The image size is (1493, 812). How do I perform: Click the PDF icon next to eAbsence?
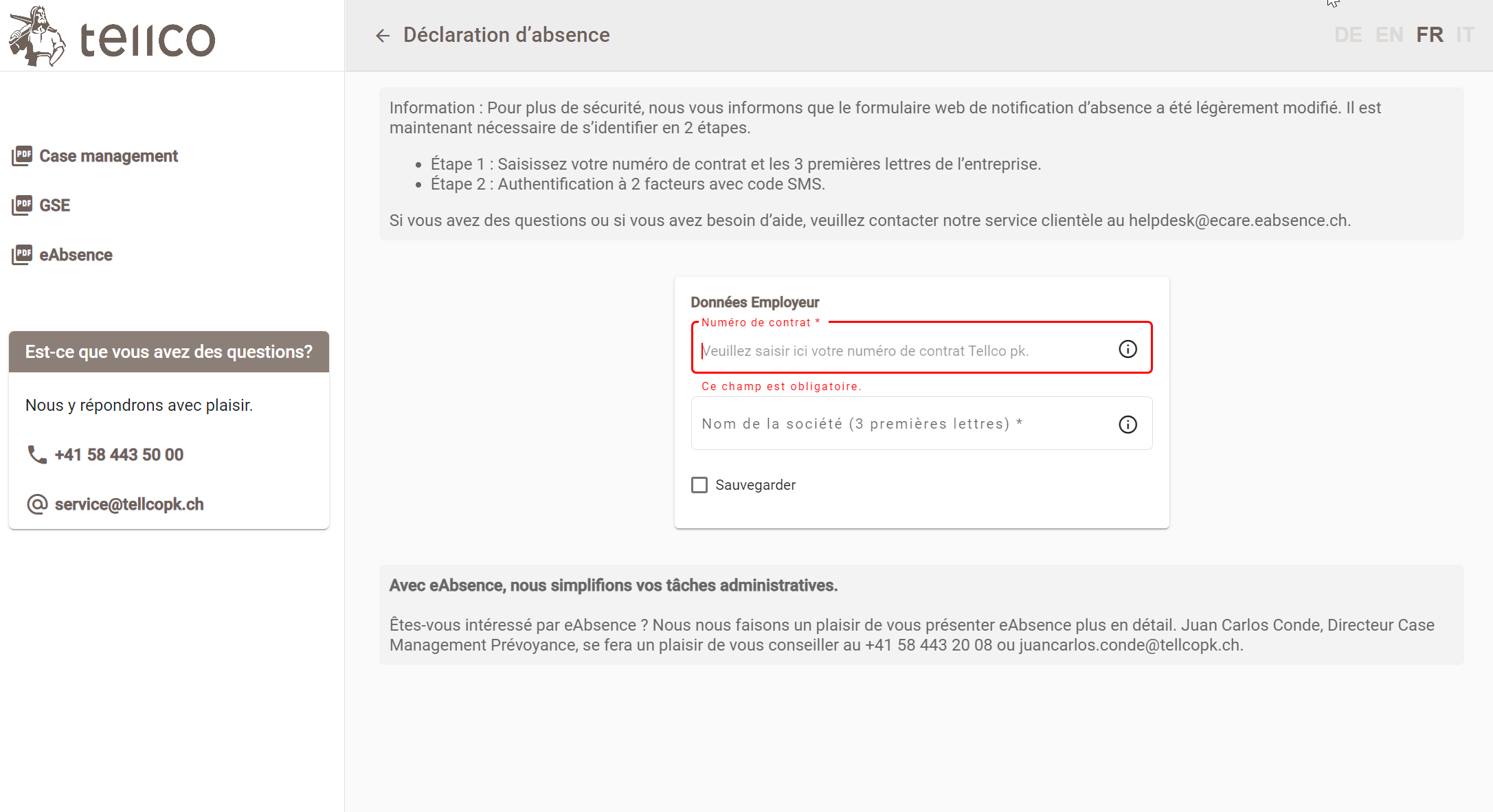[x=22, y=255]
